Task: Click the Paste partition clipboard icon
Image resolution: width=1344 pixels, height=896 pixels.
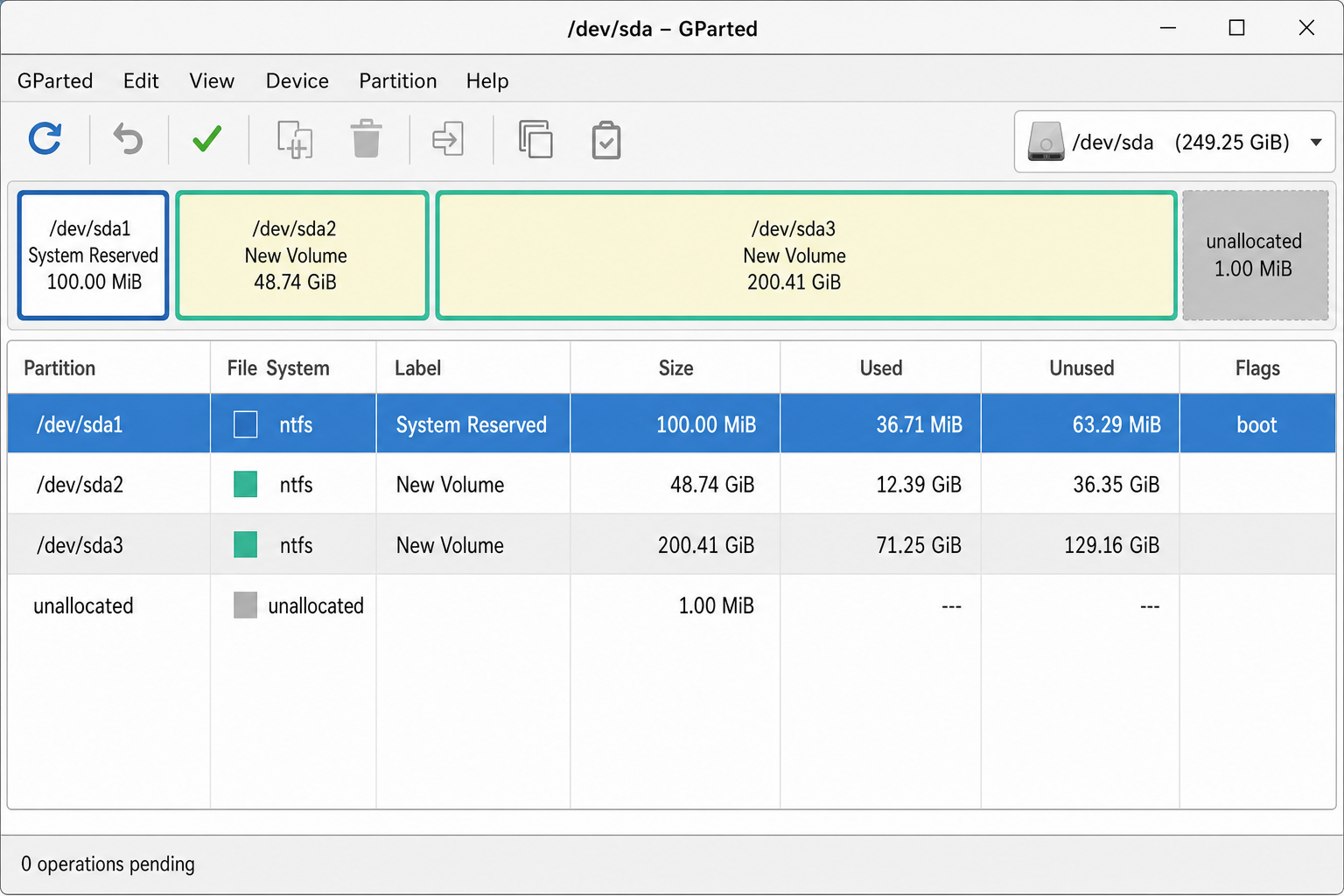Action: tap(606, 140)
